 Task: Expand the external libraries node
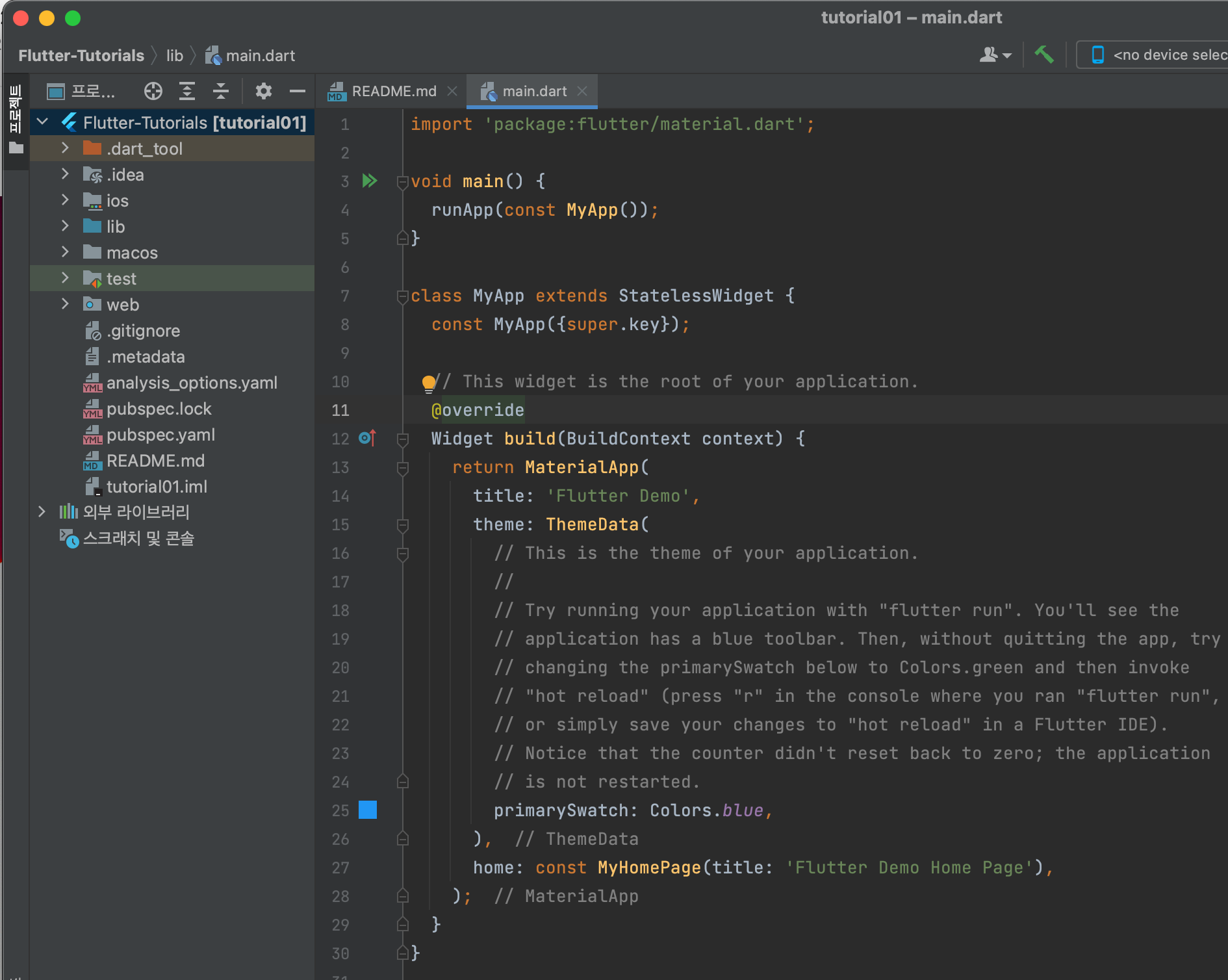42,512
